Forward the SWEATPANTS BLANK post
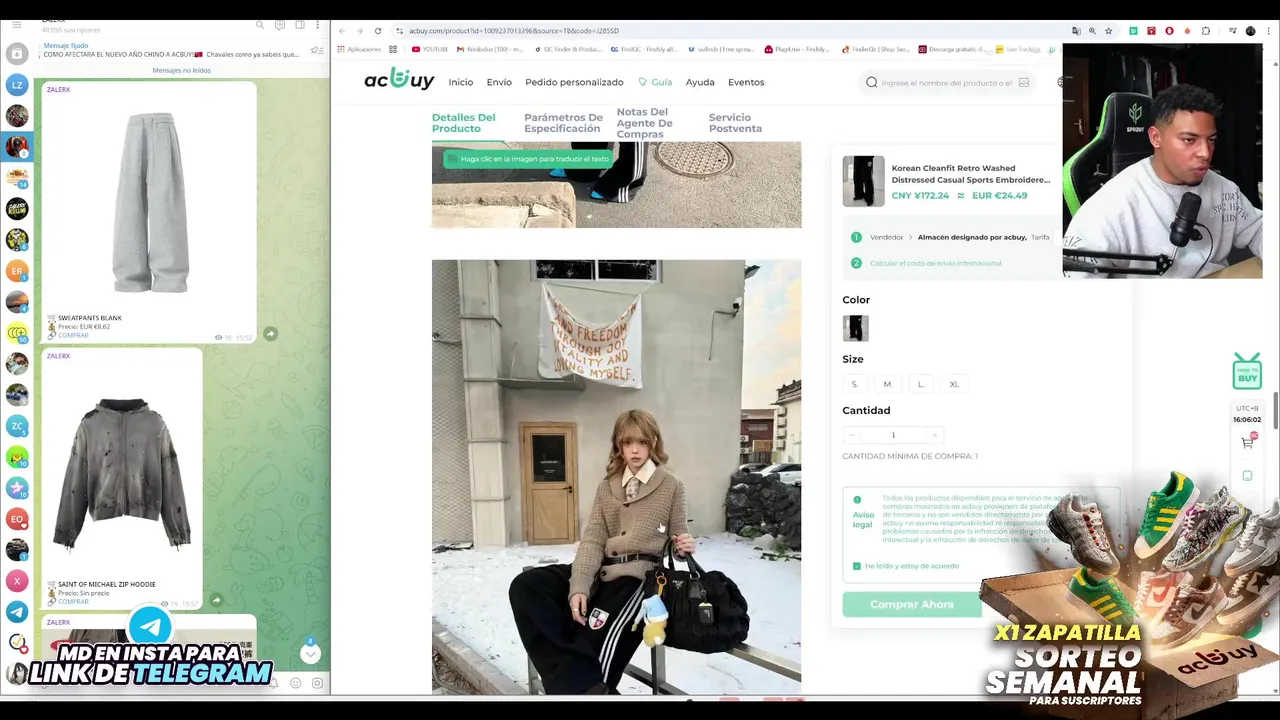 pyautogui.click(x=270, y=334)
